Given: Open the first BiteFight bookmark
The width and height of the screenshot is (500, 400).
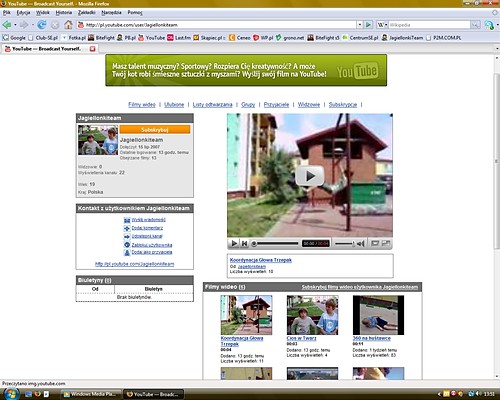Looking at the screenshot, I should point(101,38).
